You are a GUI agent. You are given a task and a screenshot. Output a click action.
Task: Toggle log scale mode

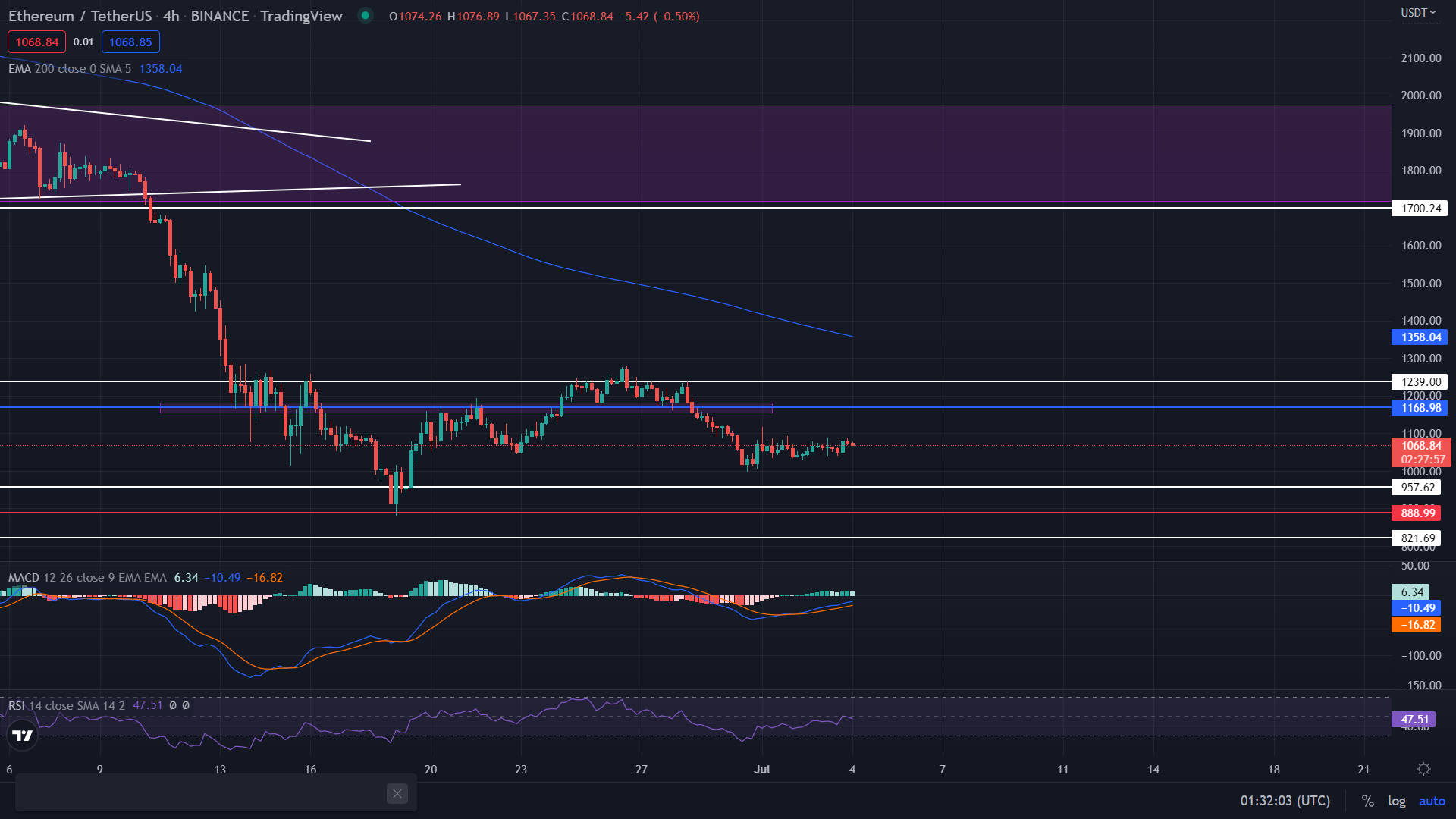[x=1396, y=801]
